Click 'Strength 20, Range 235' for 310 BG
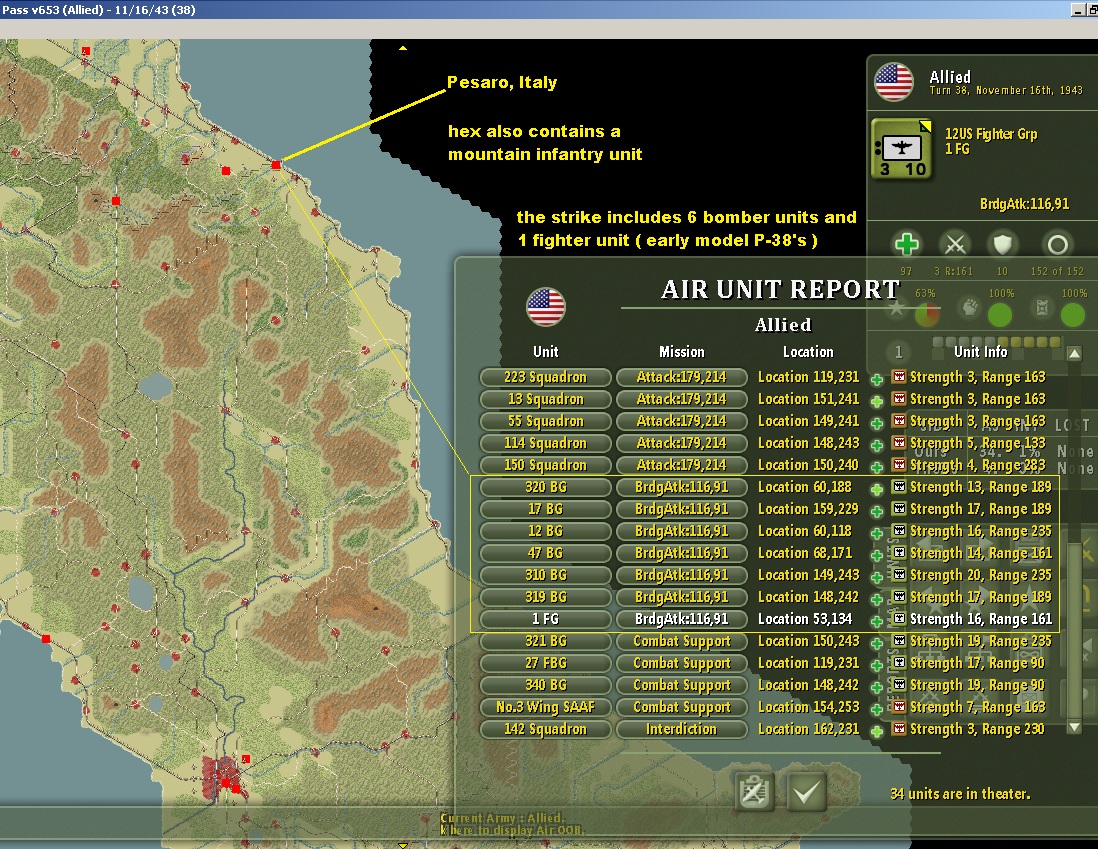 tap(980, 575)
